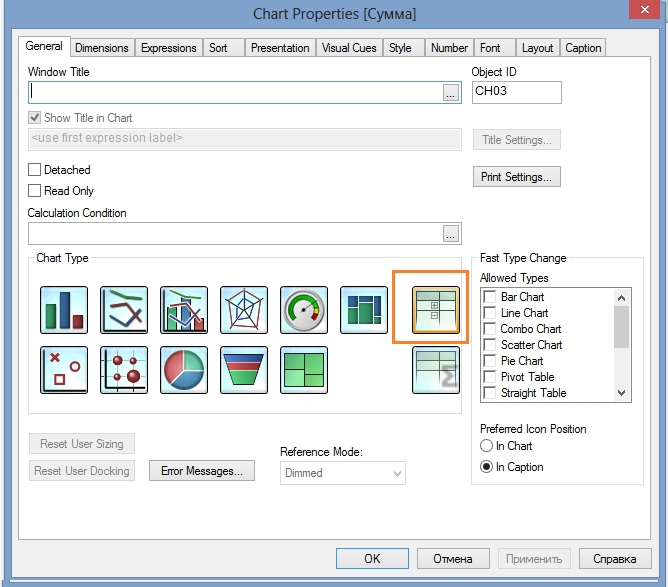The image size is (668, 587).
Task: Click Allowed Types list scroll down arrow
Action: coord(622,393)
